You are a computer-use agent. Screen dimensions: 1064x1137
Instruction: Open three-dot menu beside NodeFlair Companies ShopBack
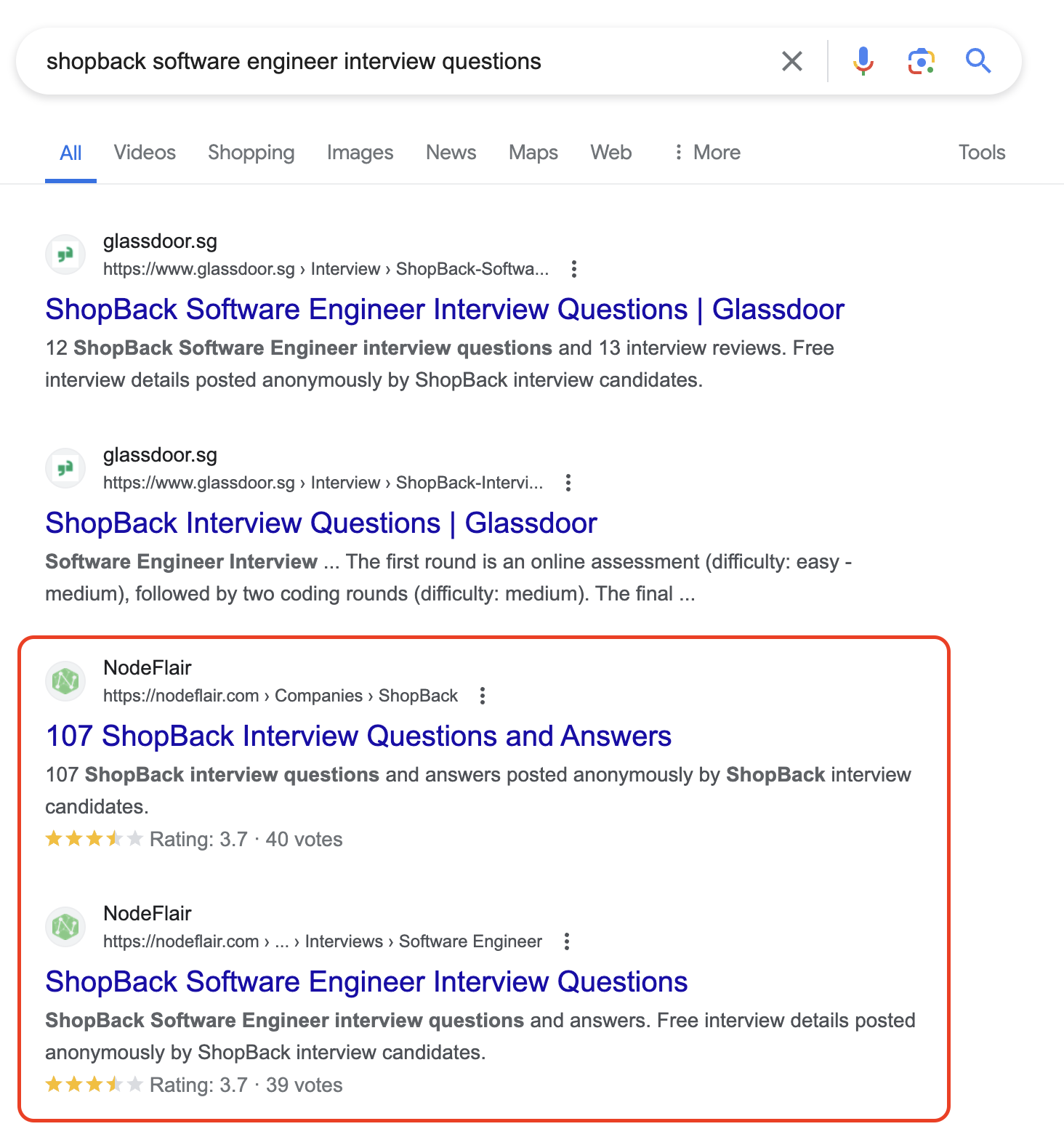pos(483,696)
